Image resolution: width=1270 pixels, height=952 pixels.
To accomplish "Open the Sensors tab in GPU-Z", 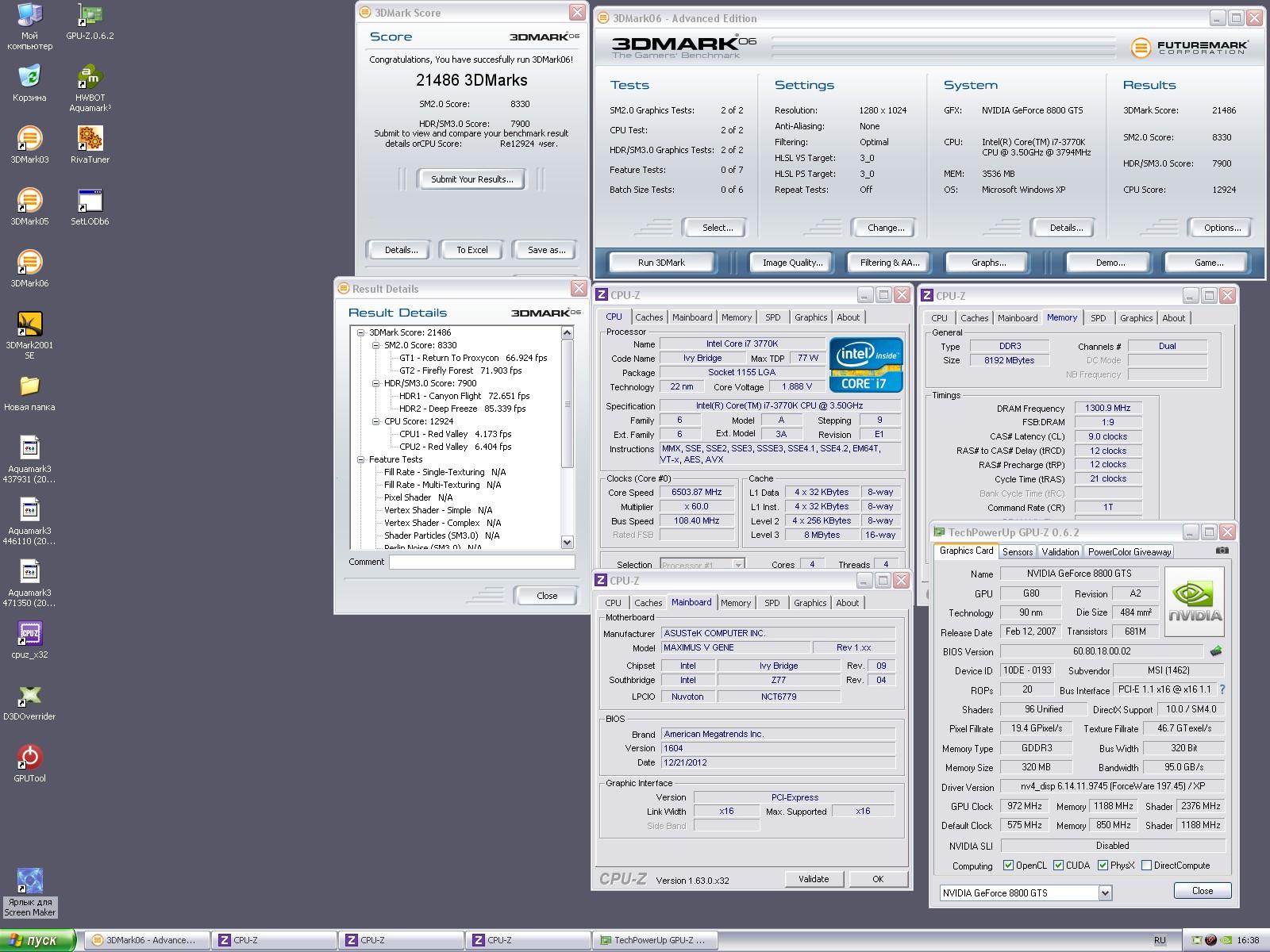I will (1018, 552).
